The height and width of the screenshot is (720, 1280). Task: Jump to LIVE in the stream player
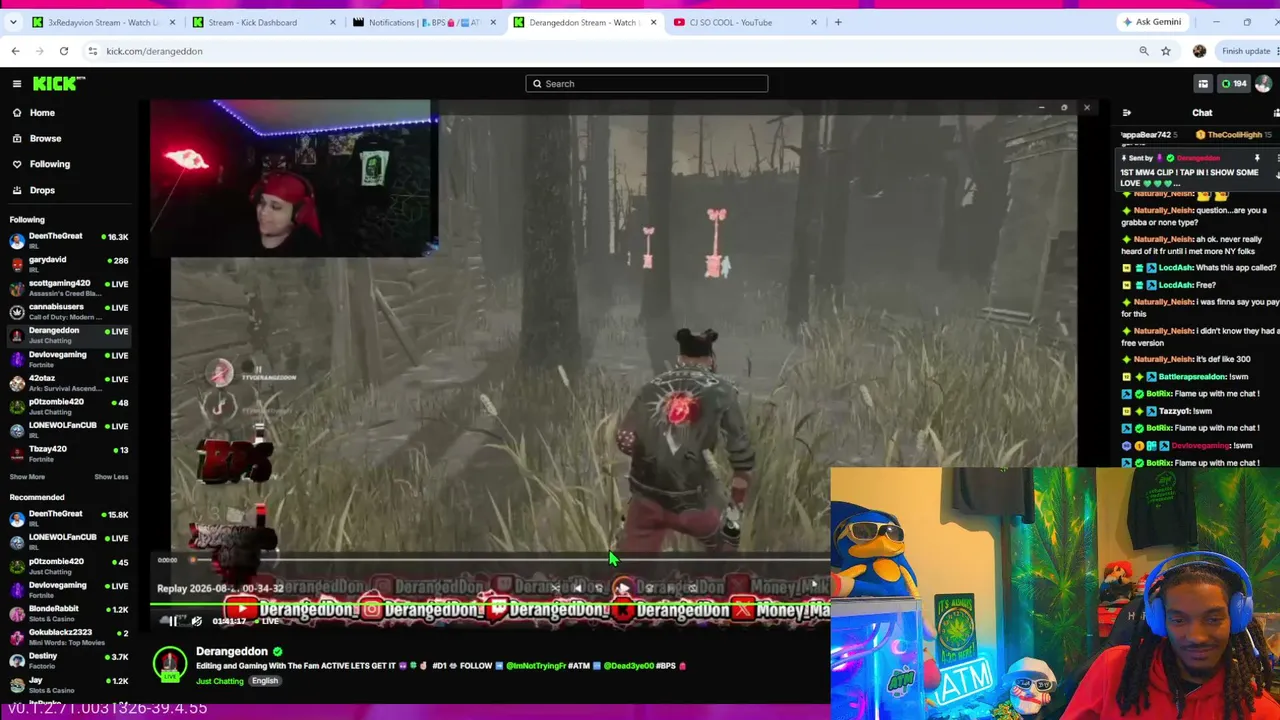pos(266,621)
